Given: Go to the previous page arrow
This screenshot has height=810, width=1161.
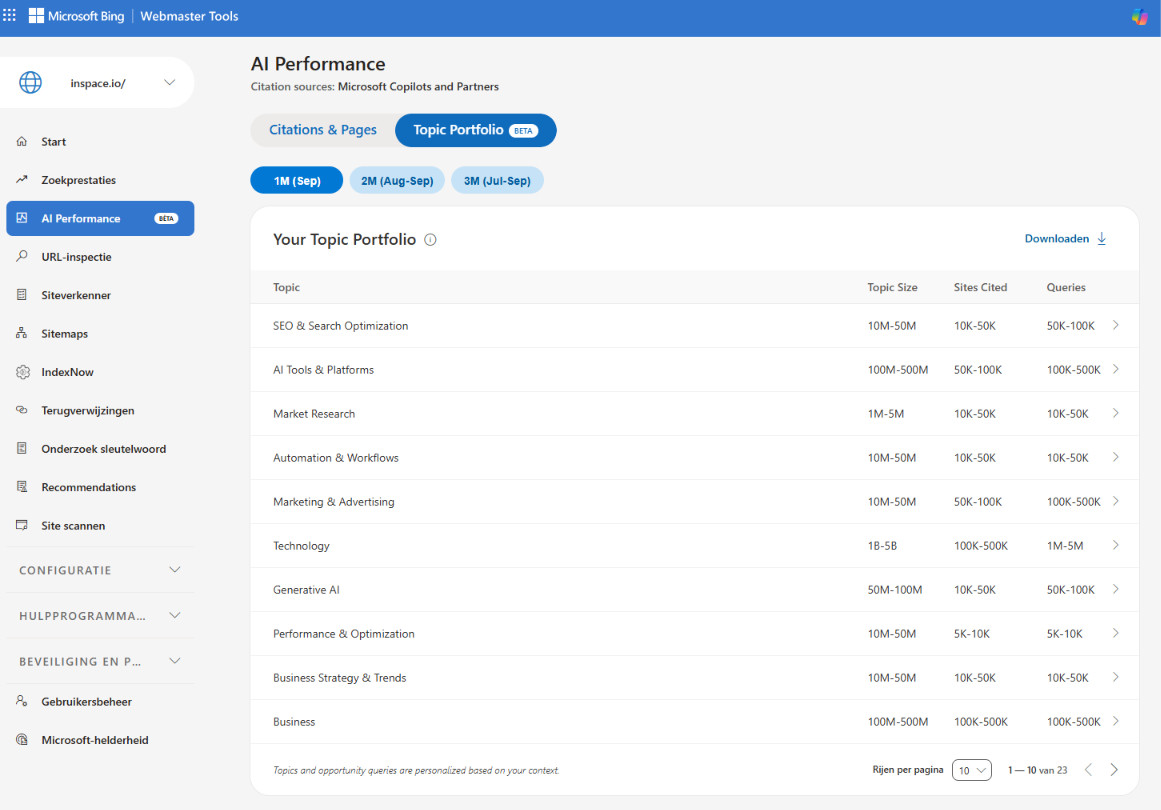Looking at the screenshot, I should click(1088, 770).
